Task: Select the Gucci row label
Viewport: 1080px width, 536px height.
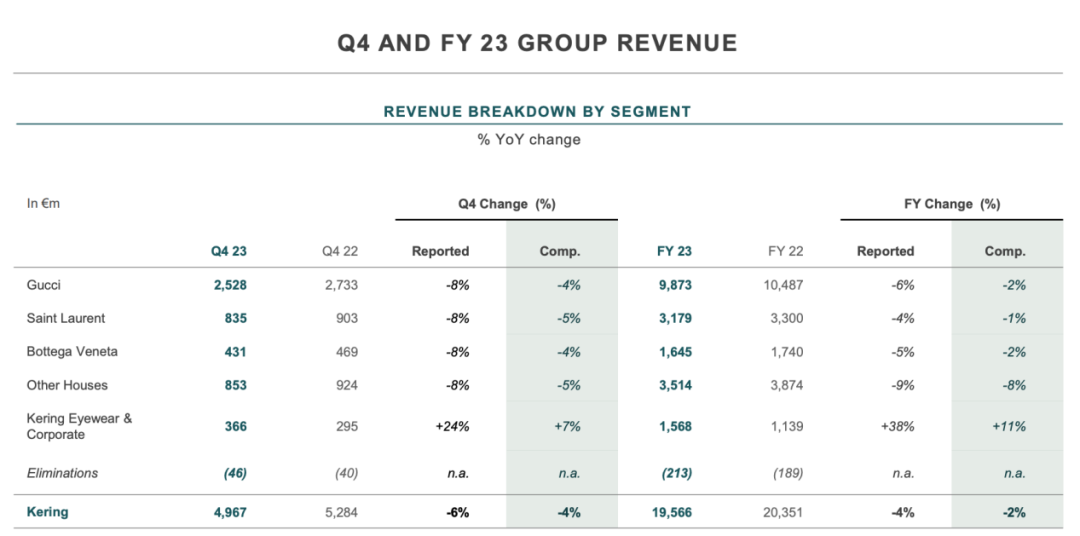Action: pyautogui.click(x=44, y=285)
